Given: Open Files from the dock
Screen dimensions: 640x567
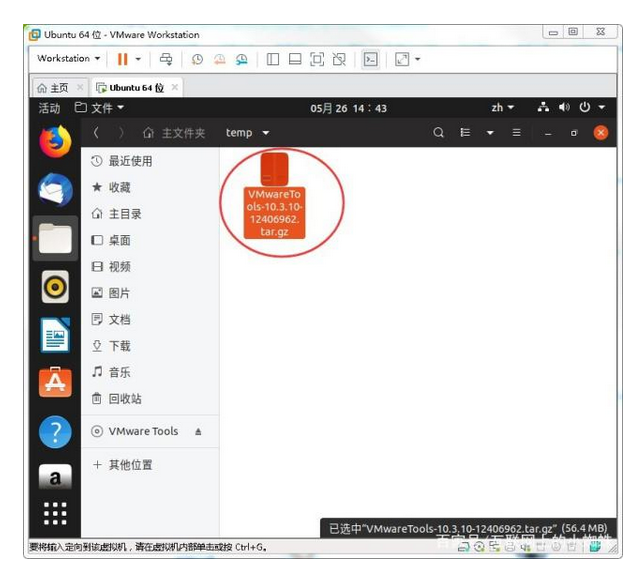Looking at the screenshot, I should point(55,238).
